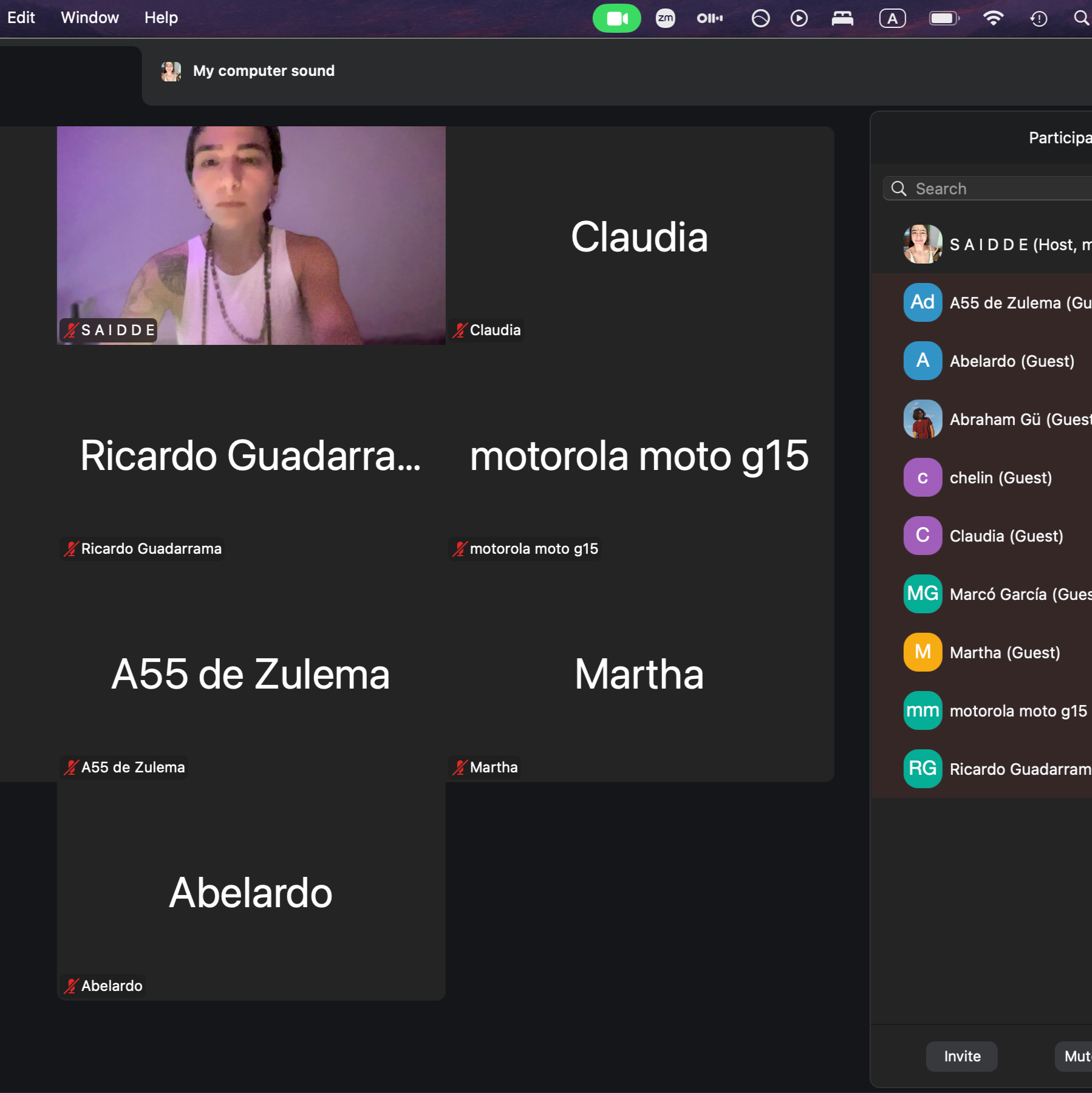Click the Mute All button
Screen dimensions: 1092x1093
coord(1074,1057)
